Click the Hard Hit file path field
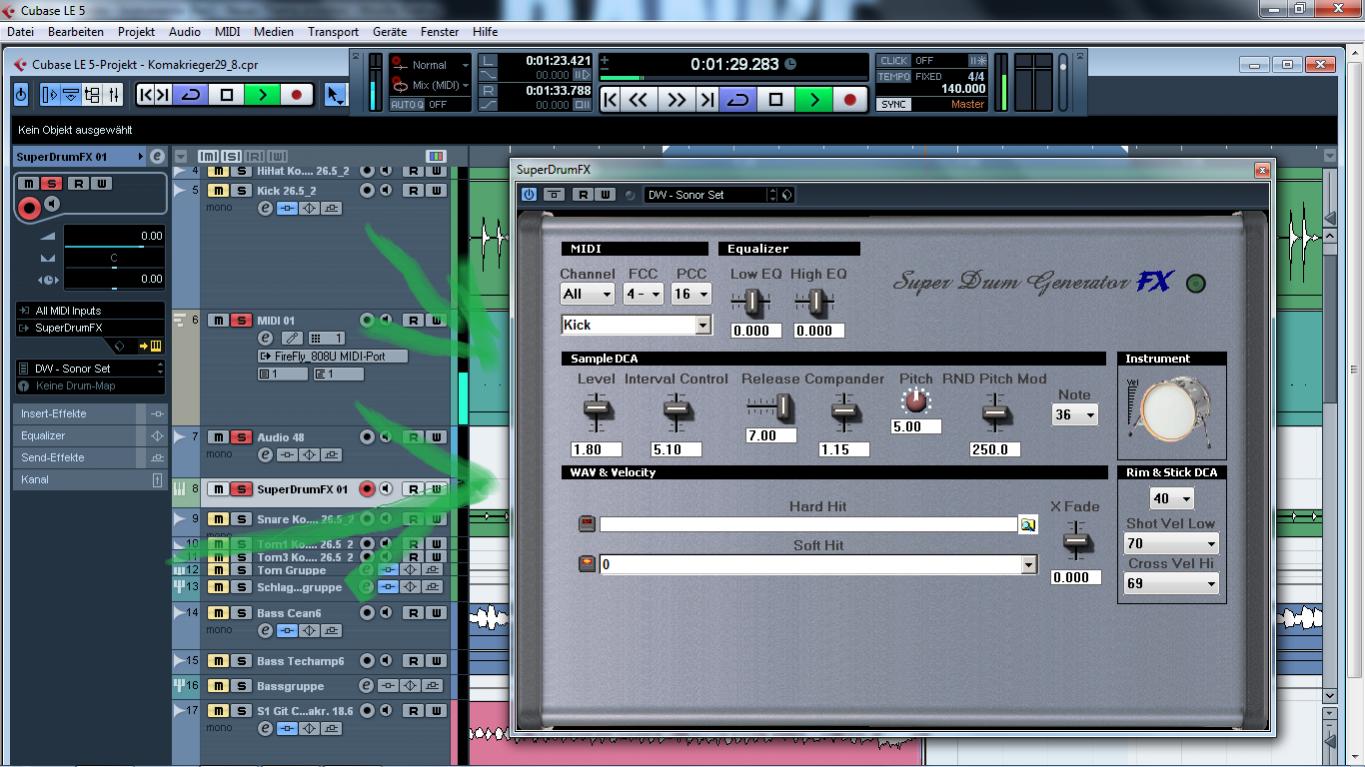The image size is (1365, 767). point(808,524)
